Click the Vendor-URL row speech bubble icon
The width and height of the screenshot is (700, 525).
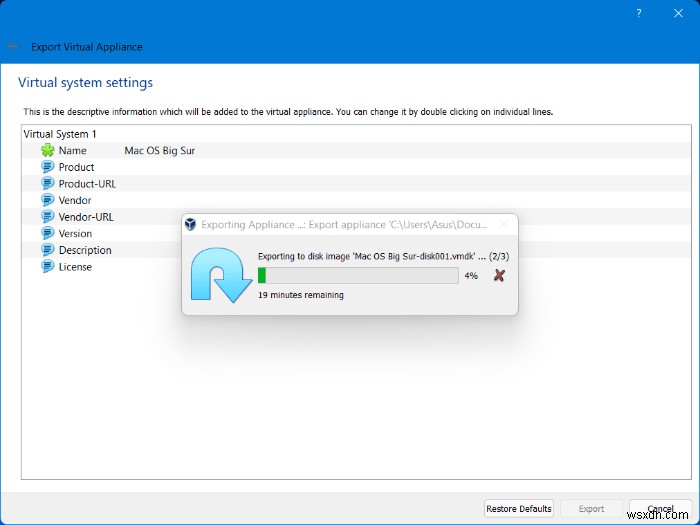(x=48, y=217)
